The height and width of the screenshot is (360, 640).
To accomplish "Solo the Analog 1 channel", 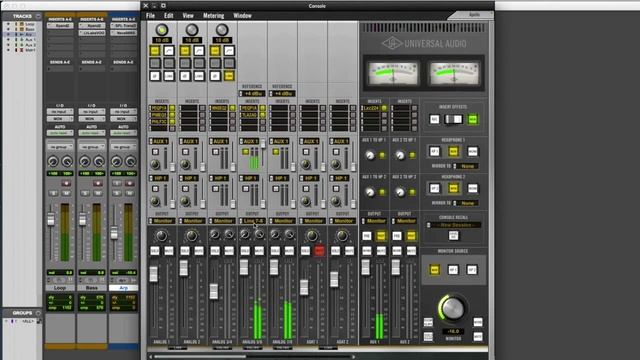I will coord(155,251).
